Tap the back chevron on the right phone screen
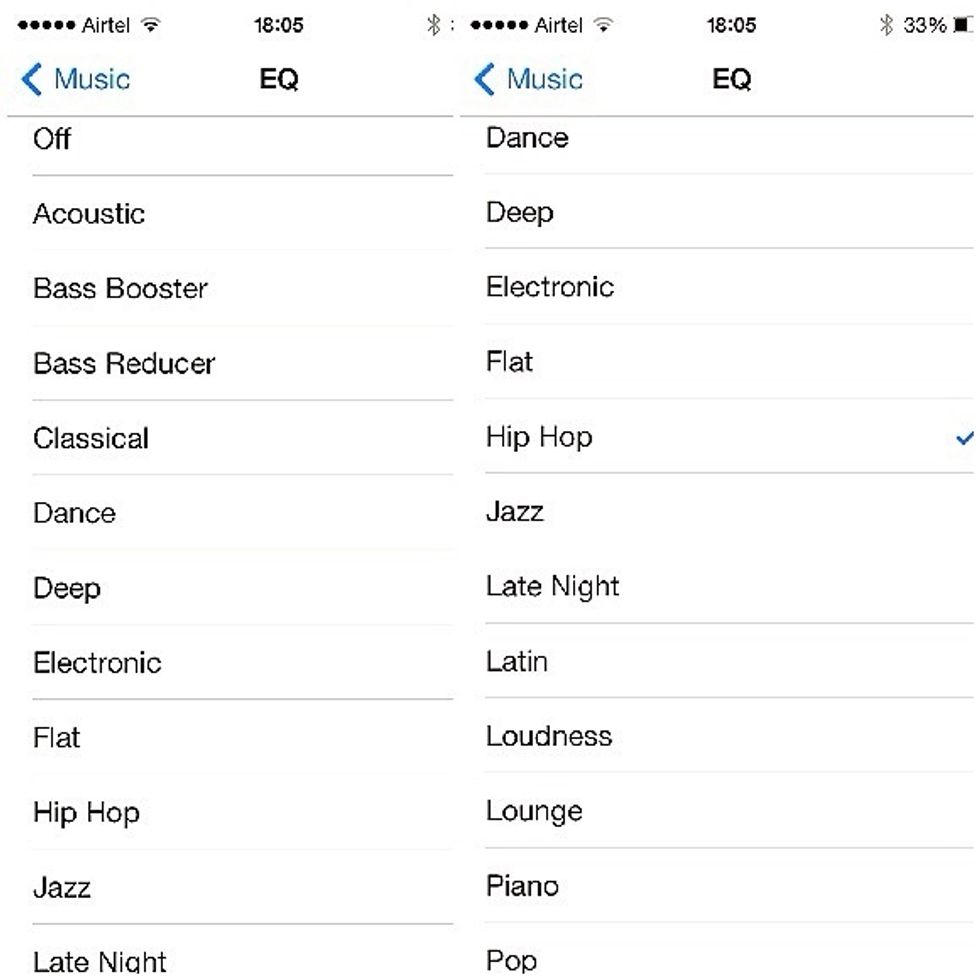The width and height of the screenshot is (980, 980). 484,80
